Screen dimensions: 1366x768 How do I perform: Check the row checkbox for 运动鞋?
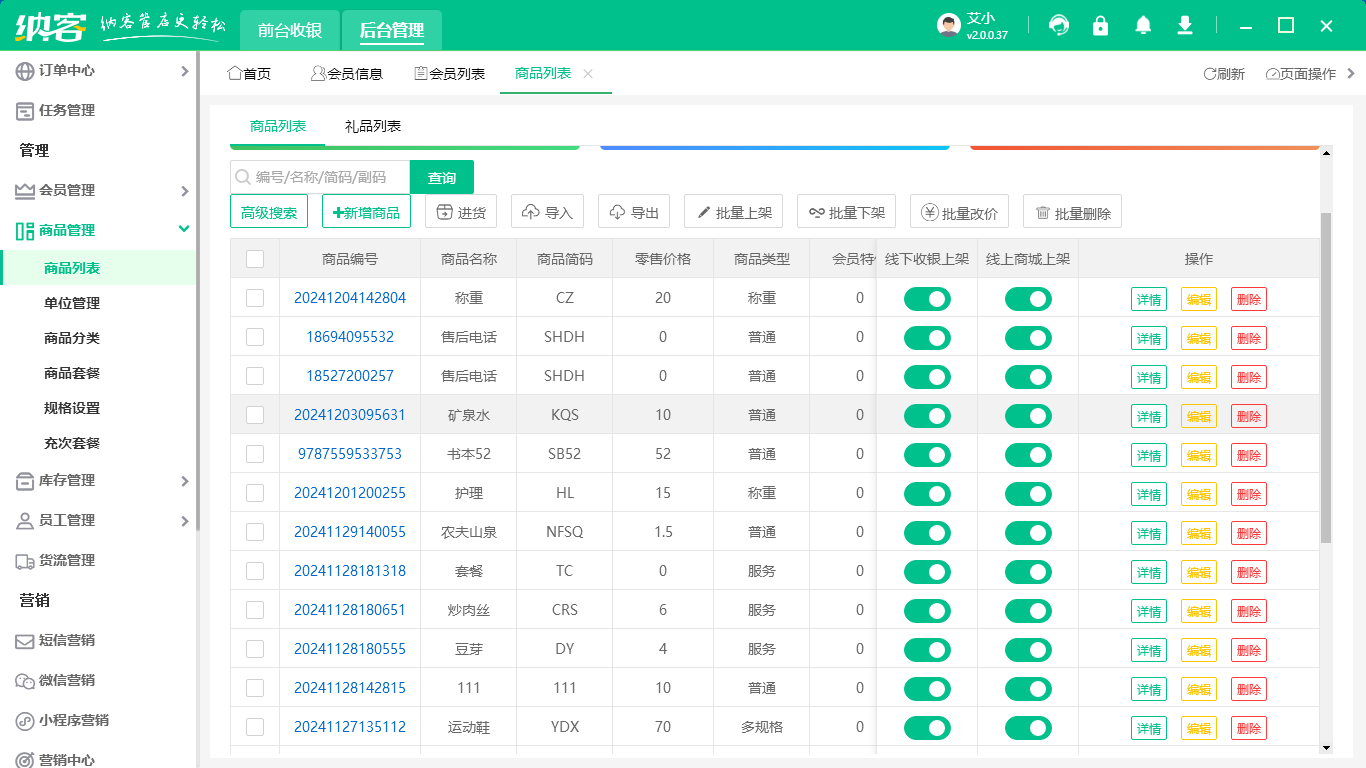(x=255, y=727)
